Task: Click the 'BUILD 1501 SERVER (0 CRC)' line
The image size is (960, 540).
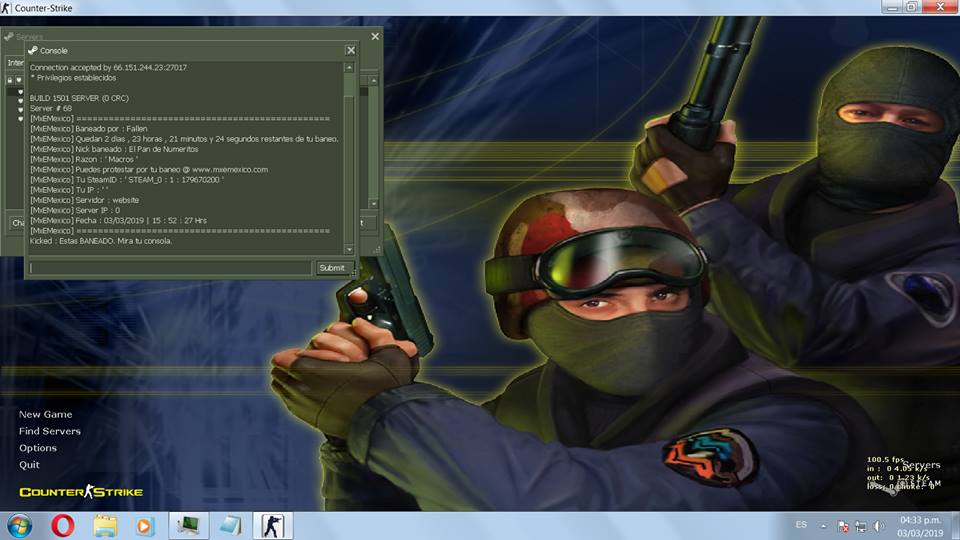Action: pyautogui.click(x=79, y=98)
